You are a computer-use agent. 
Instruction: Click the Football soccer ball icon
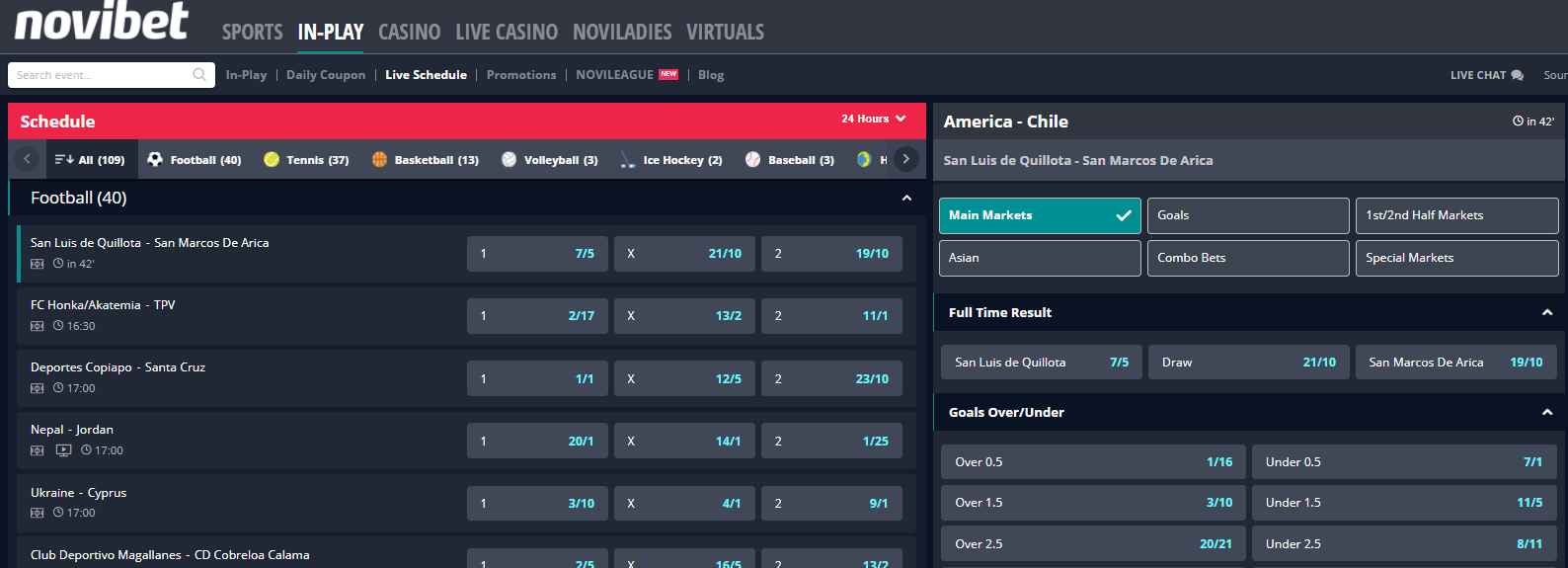pyautogui.click(x=155, y=159)
